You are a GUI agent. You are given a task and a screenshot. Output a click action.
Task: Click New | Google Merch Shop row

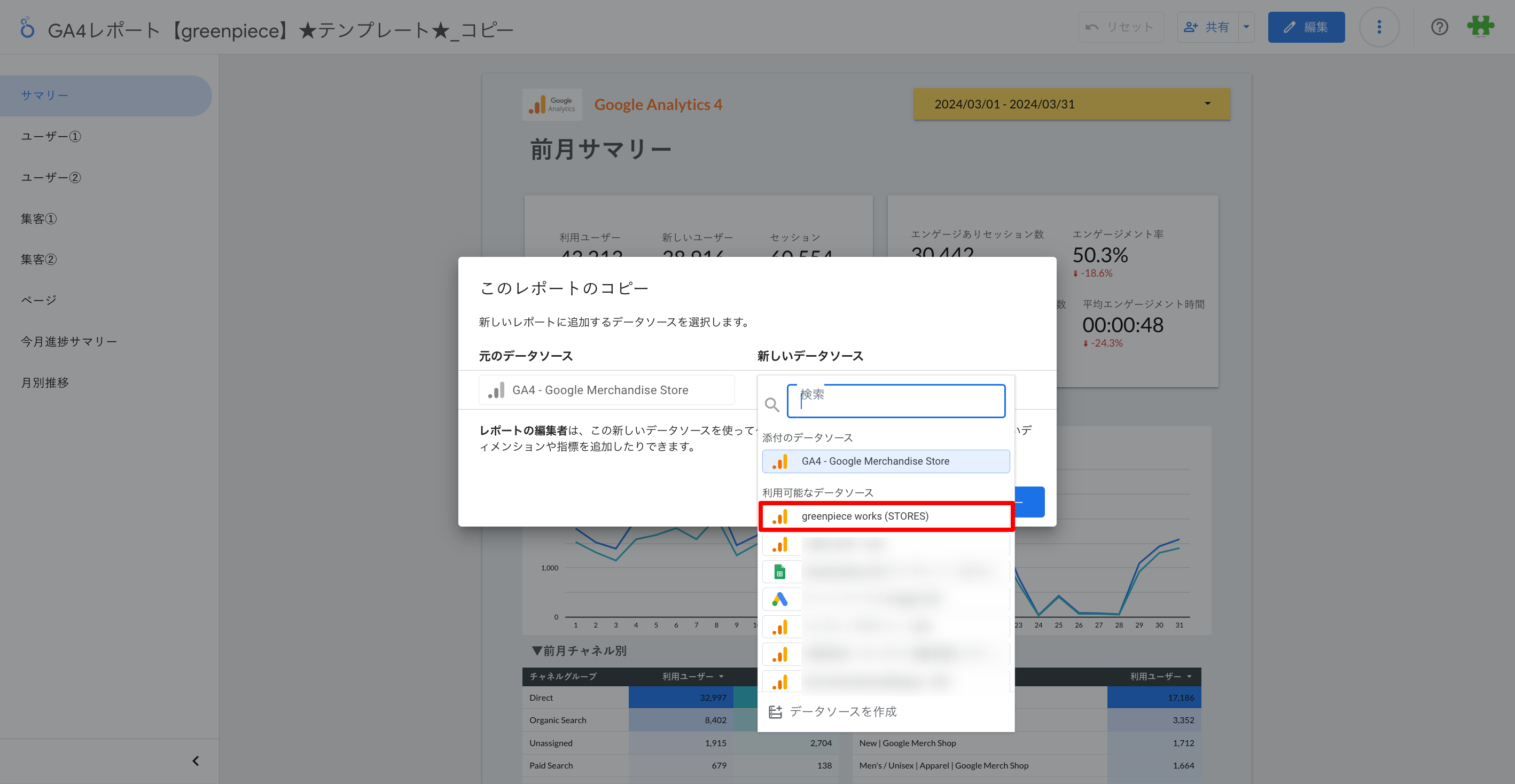(907, 743)
